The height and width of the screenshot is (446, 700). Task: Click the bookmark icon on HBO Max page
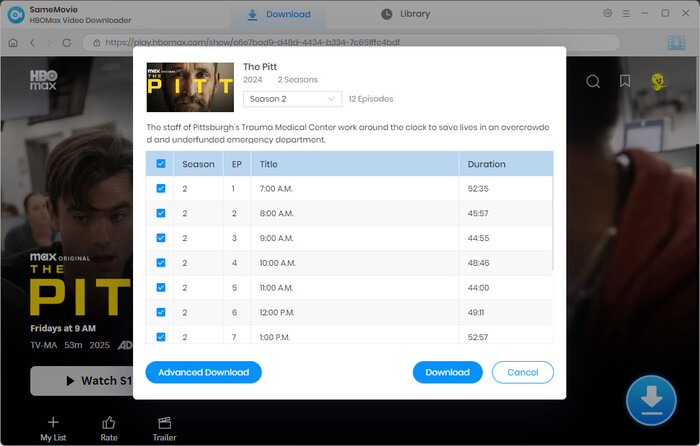tap(625, 81)
